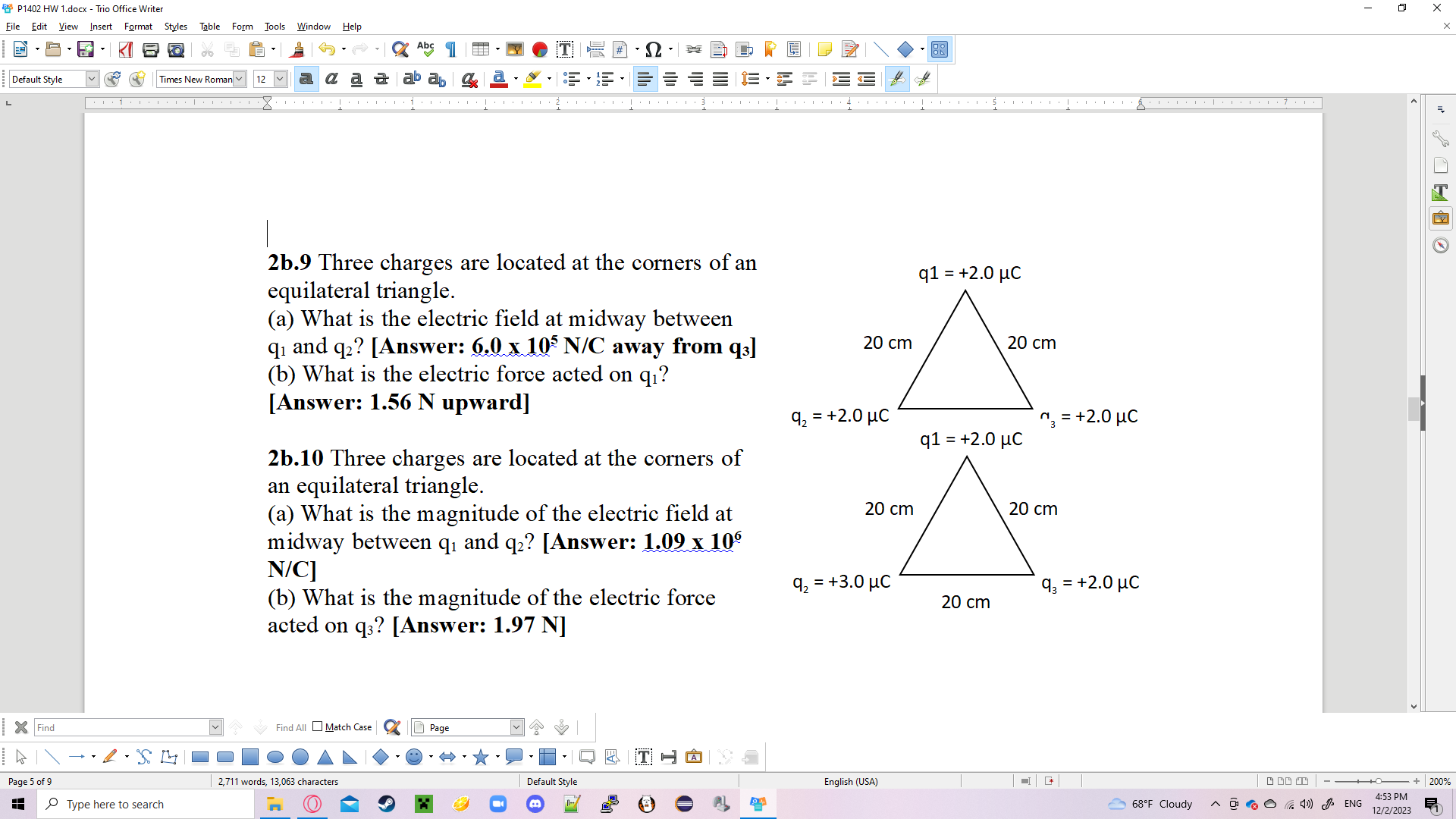Open the print preview tool
Screen dimensions: 1456x819
pos(176,49)
